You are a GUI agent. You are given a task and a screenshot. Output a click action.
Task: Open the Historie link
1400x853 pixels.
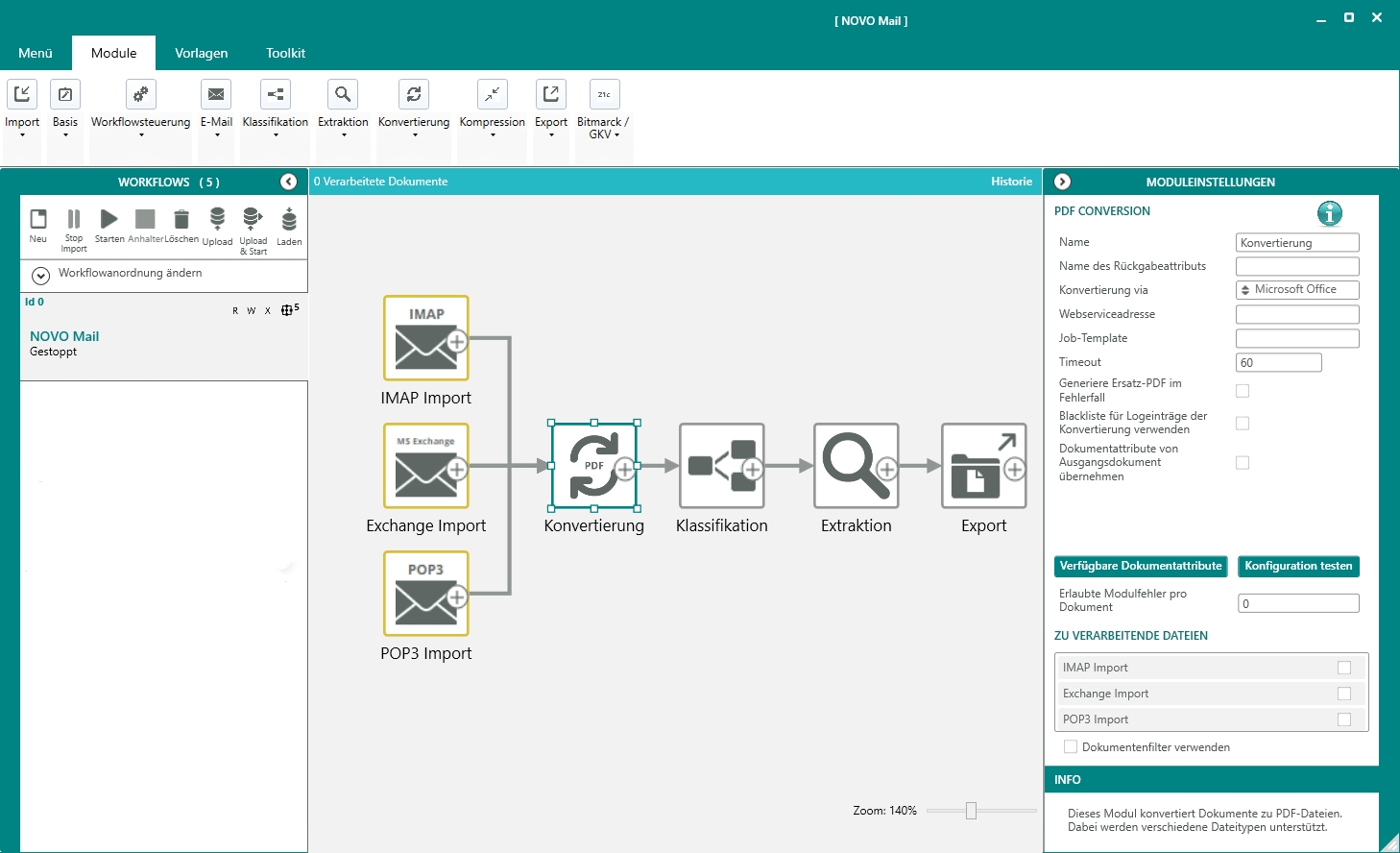point(1012,182)
